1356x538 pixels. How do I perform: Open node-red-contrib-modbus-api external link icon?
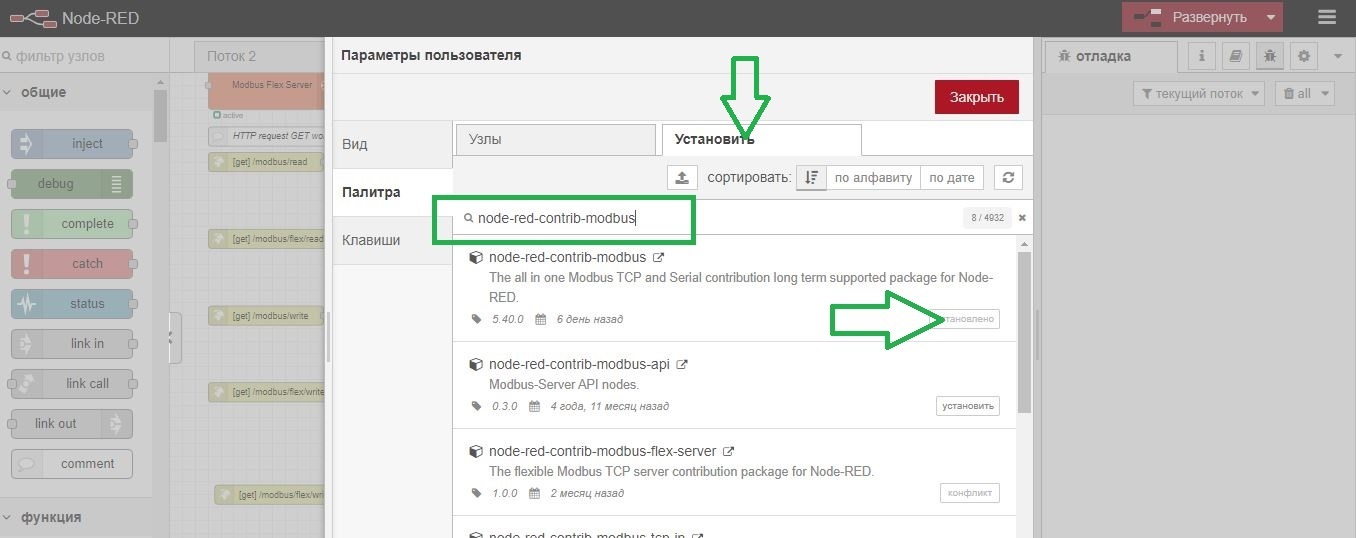[683, 364]
